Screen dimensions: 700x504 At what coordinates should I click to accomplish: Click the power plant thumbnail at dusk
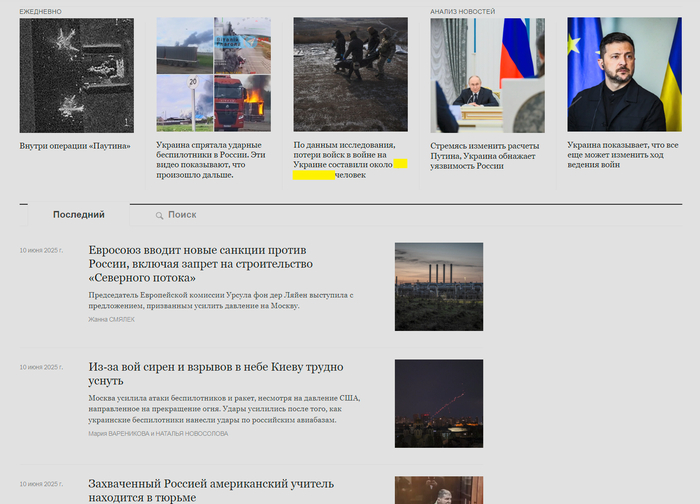pyautogui.click(x=438, y=287)
